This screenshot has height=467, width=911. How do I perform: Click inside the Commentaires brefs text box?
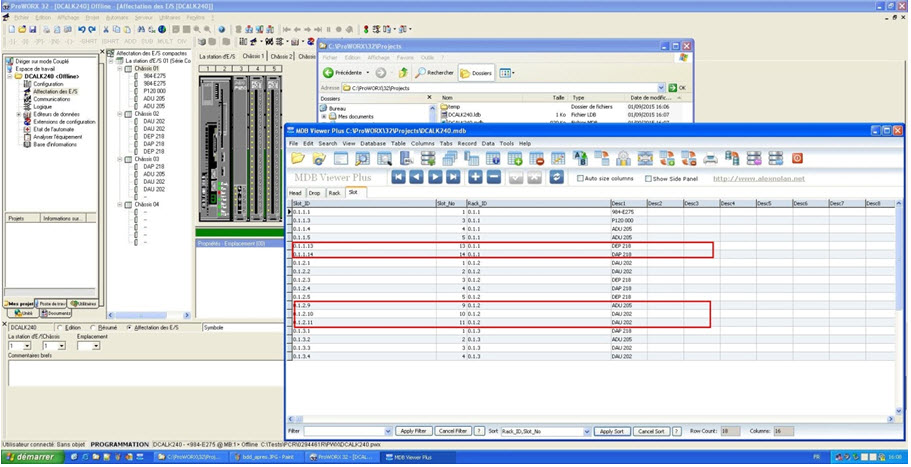[145, 372]
